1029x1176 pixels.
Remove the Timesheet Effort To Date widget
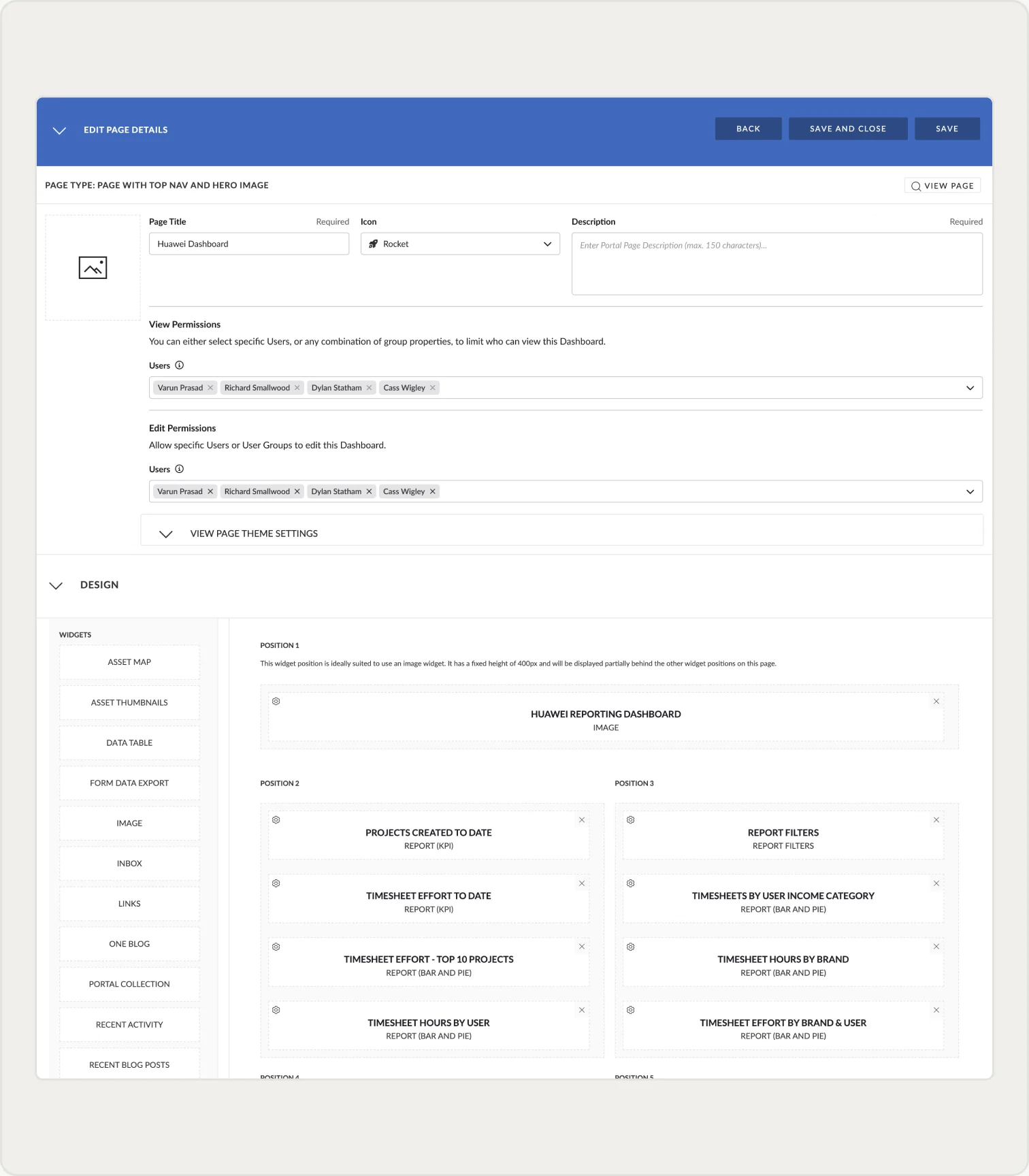(582, 883)
